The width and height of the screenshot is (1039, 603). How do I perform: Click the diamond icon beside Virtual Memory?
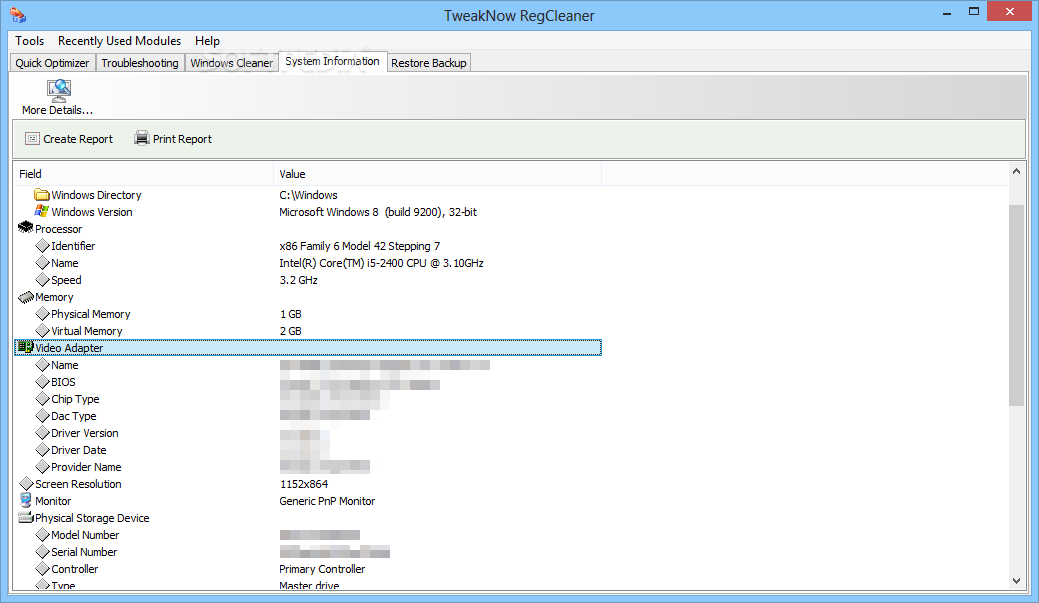click(x=42, y=331)
